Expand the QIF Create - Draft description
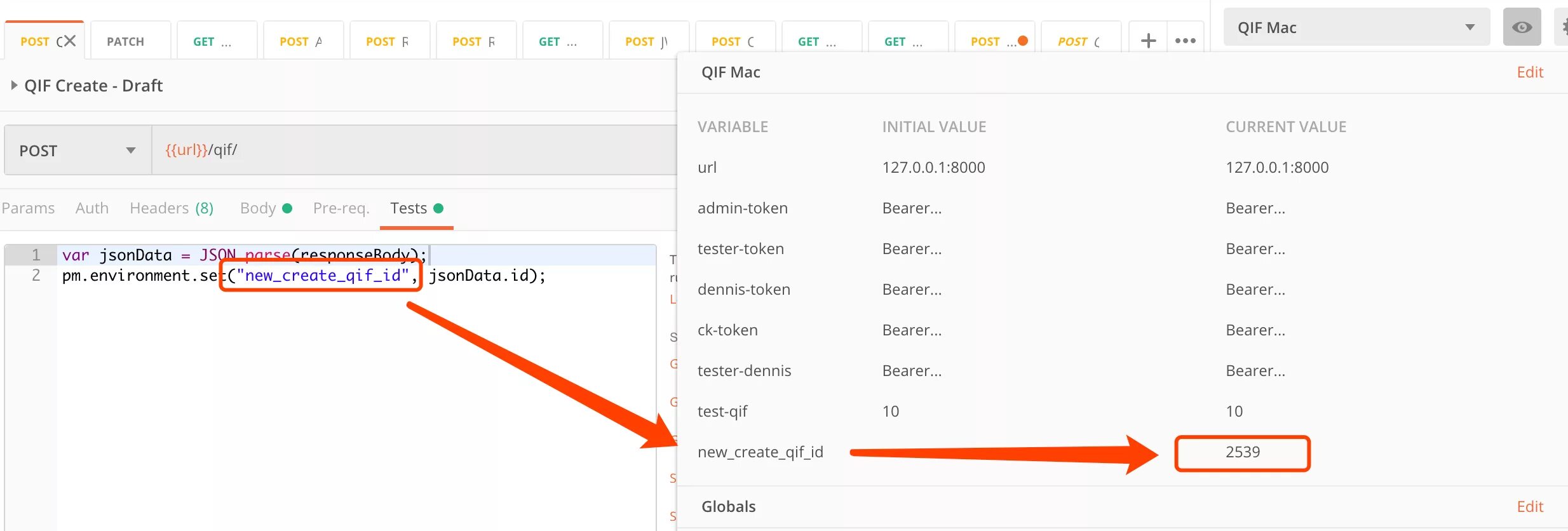The height and width of the screenshot is (531, 1568). (x=14, y=85)
